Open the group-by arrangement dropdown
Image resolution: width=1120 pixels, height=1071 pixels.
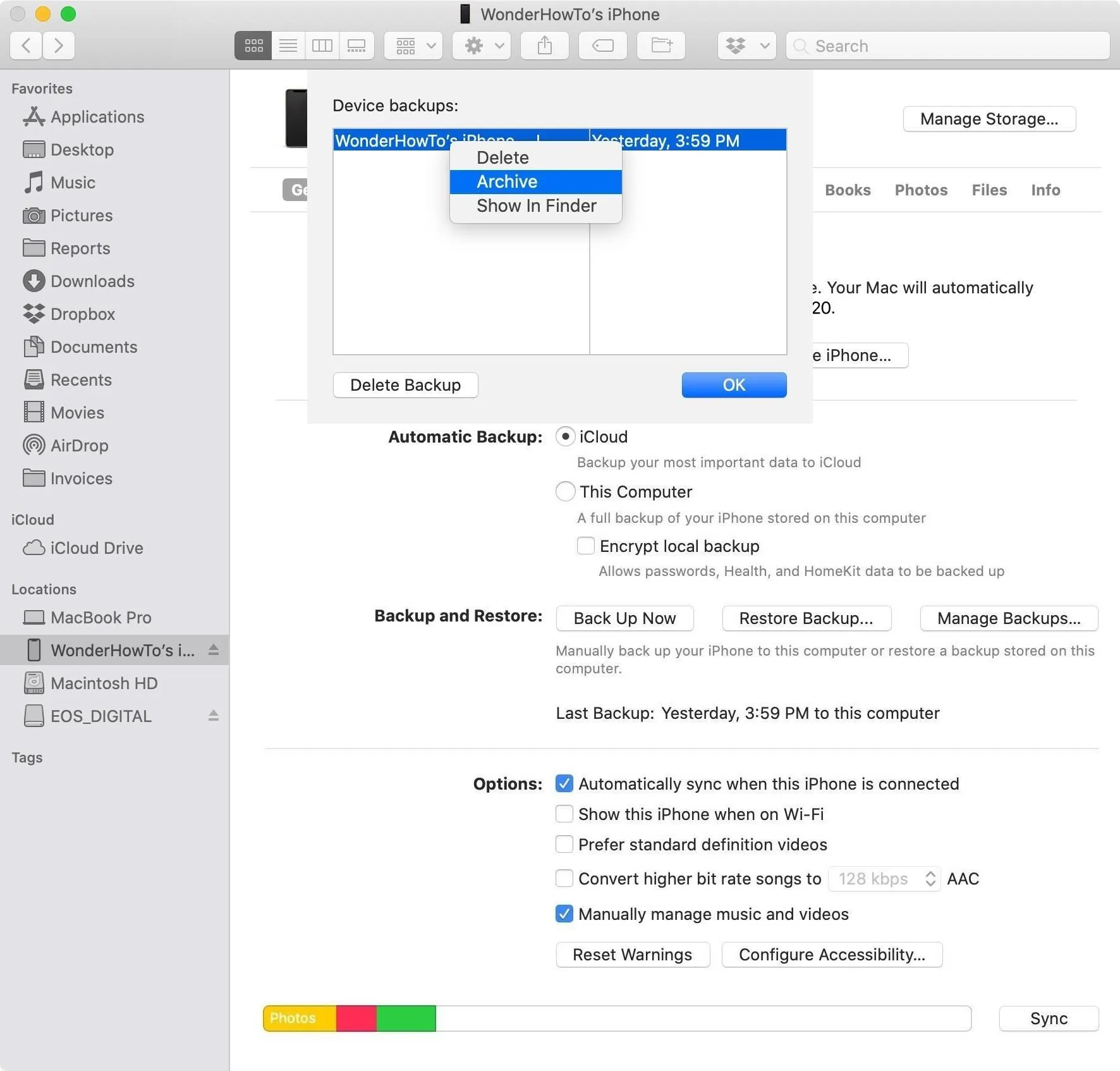tap(413, 46)
